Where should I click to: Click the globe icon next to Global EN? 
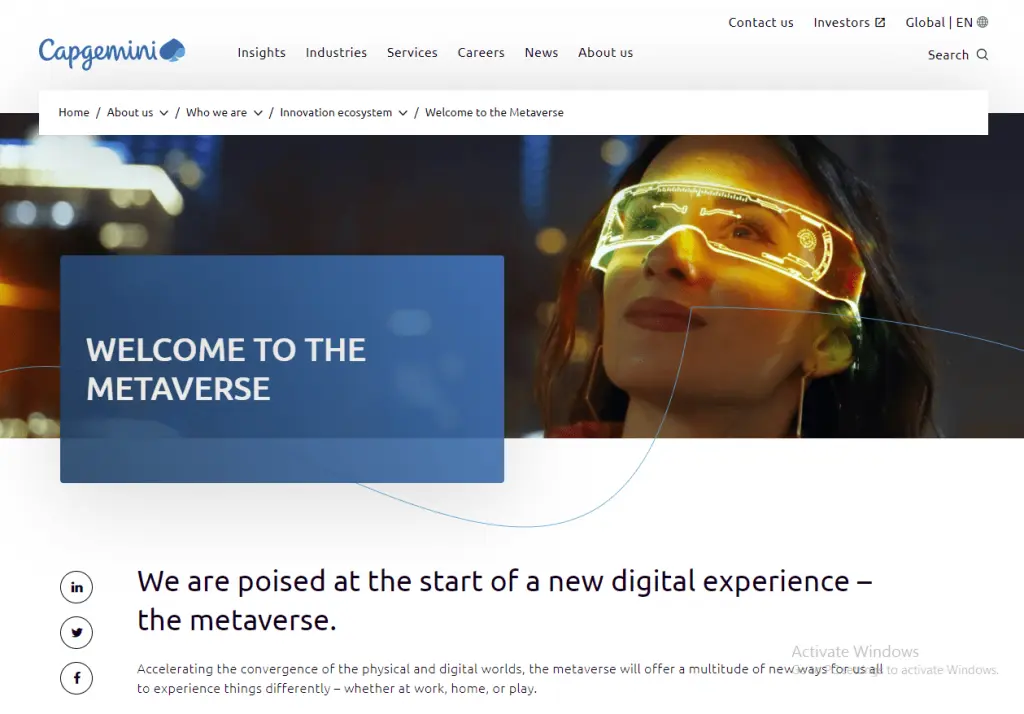pyautogui.click(x=983, y=21)
